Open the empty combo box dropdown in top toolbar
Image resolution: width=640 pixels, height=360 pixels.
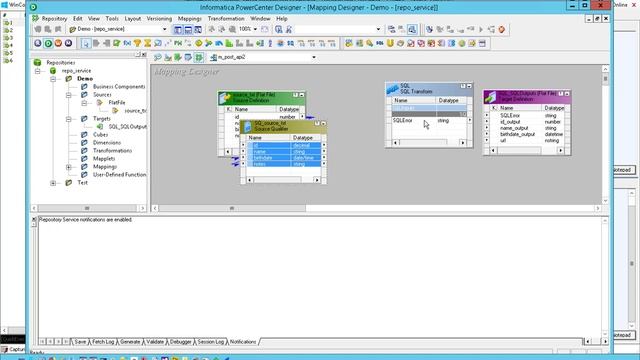[378, 29]
